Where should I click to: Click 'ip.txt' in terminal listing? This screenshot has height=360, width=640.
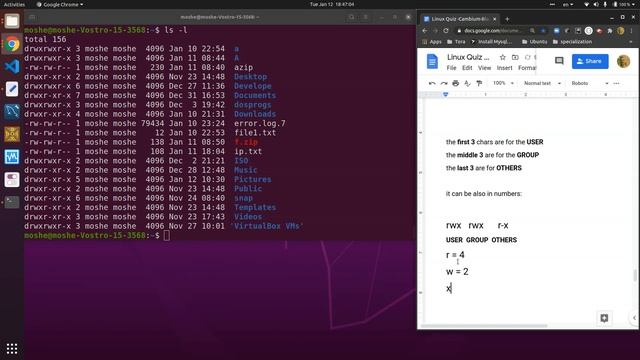(x=248, y=151)
